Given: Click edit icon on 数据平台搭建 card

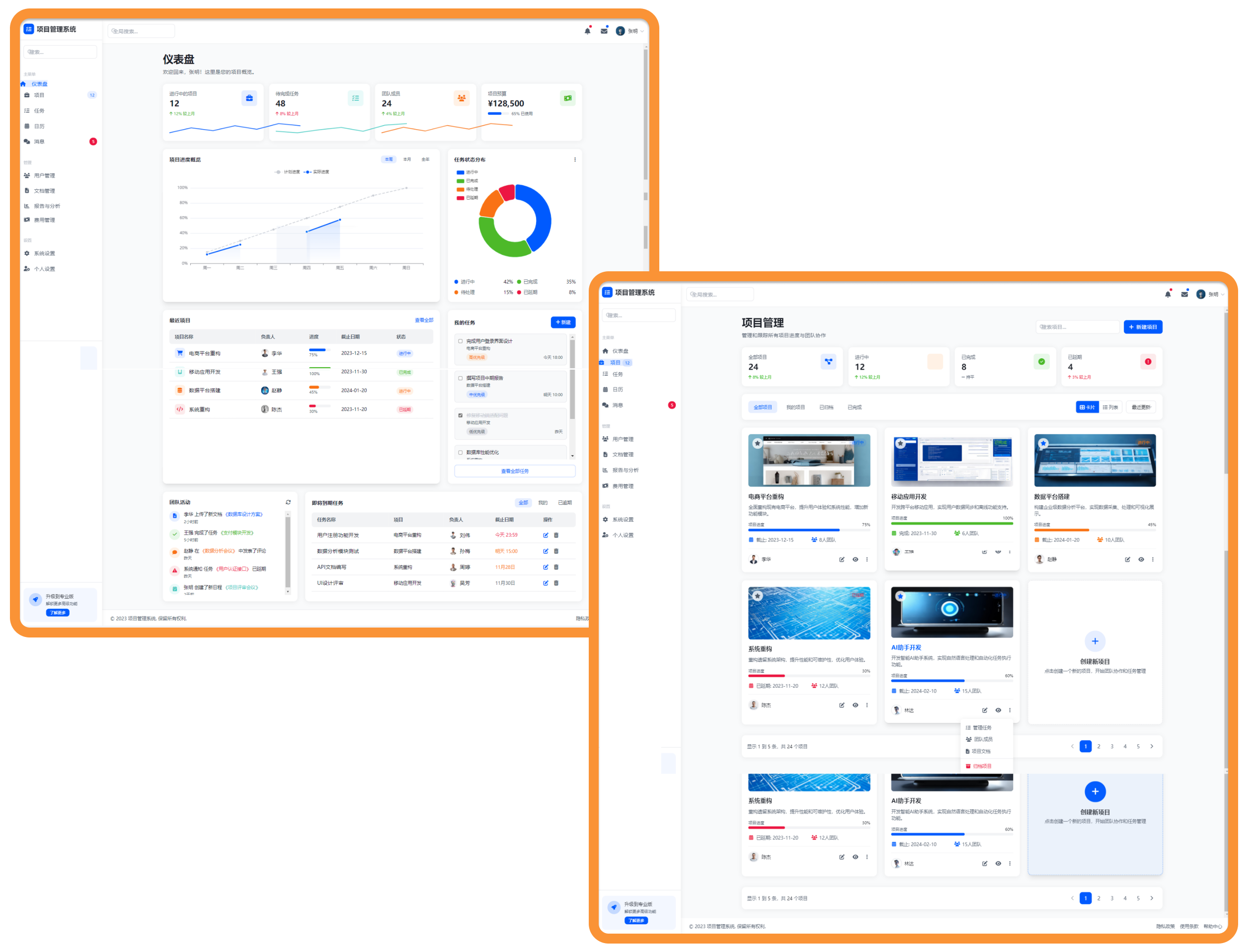Looking at the screenshot, I should tap(1127, 560).
